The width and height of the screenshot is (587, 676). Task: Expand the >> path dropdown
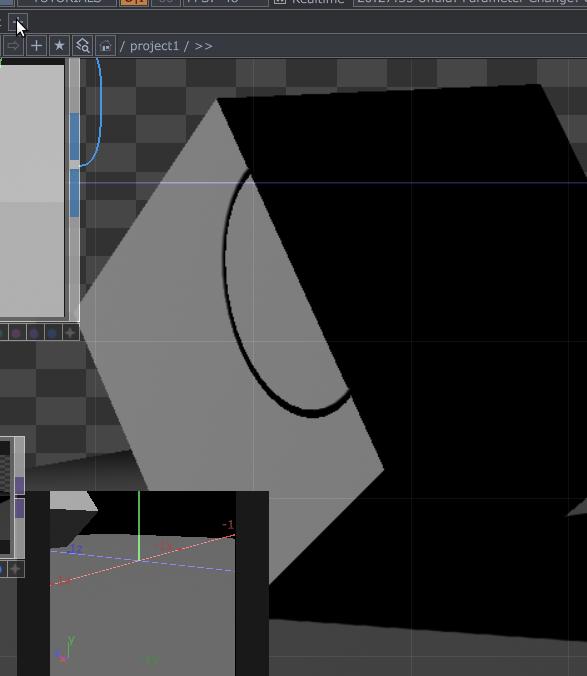203,46
